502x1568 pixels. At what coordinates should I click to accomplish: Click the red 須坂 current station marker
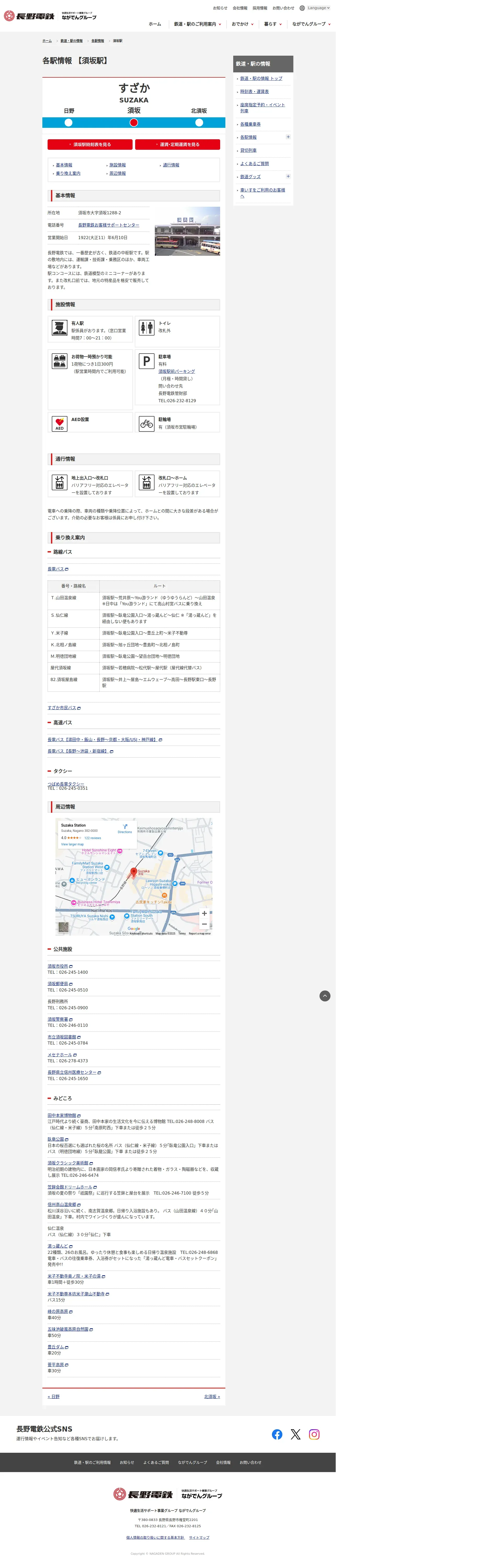pyautogui.click(x=134, y=122)
